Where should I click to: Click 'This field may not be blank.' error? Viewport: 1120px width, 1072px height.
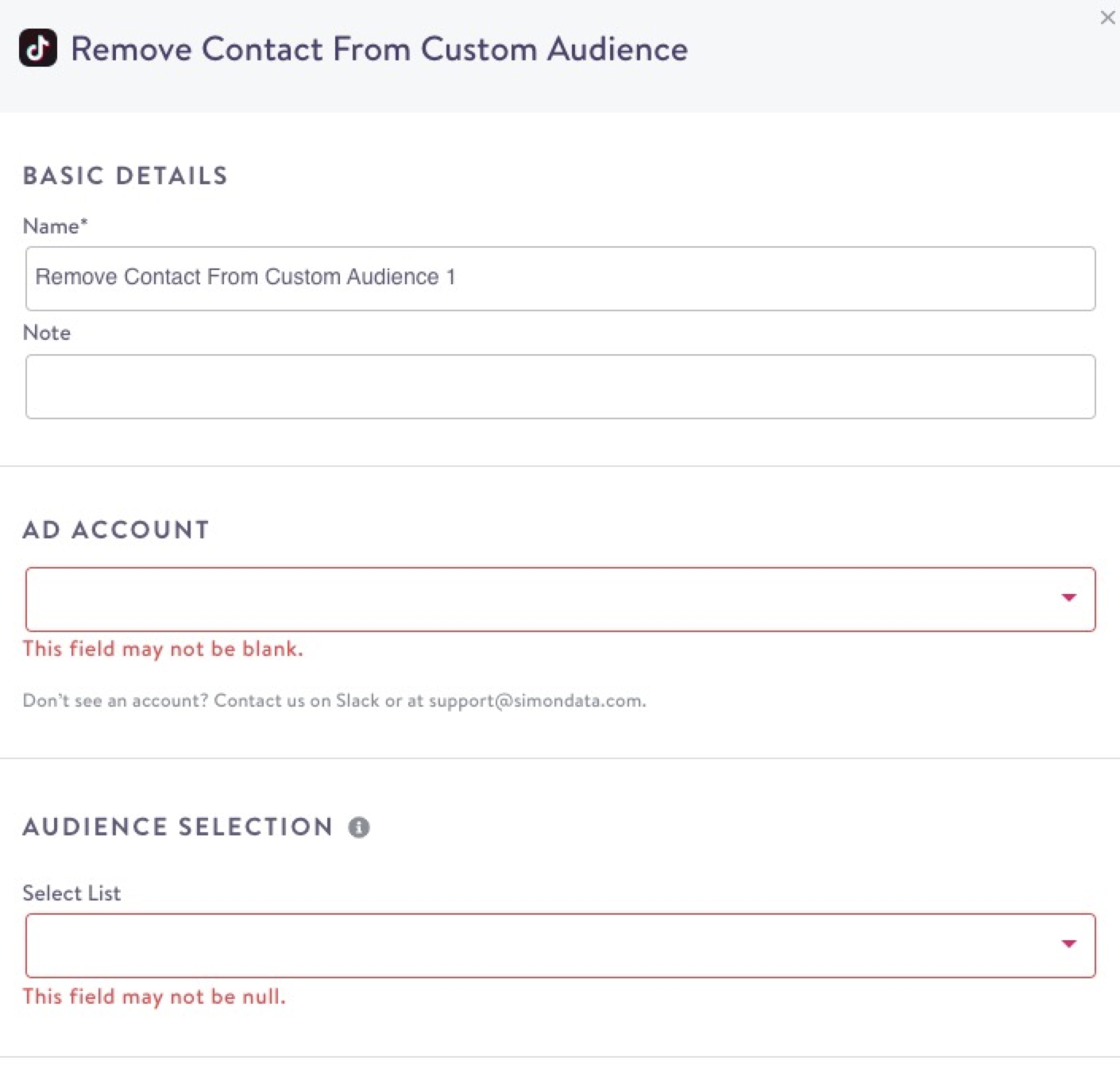click(163, 649)
